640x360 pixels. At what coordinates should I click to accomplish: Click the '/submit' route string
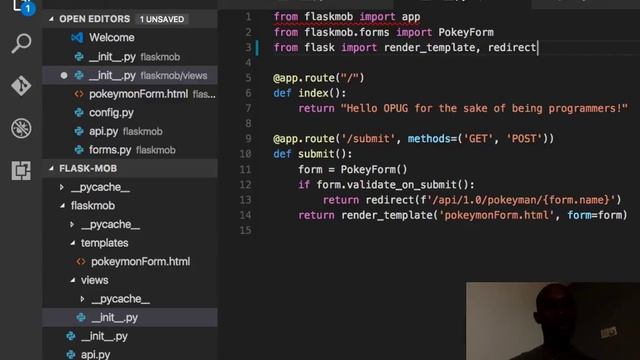pos(368,139)
